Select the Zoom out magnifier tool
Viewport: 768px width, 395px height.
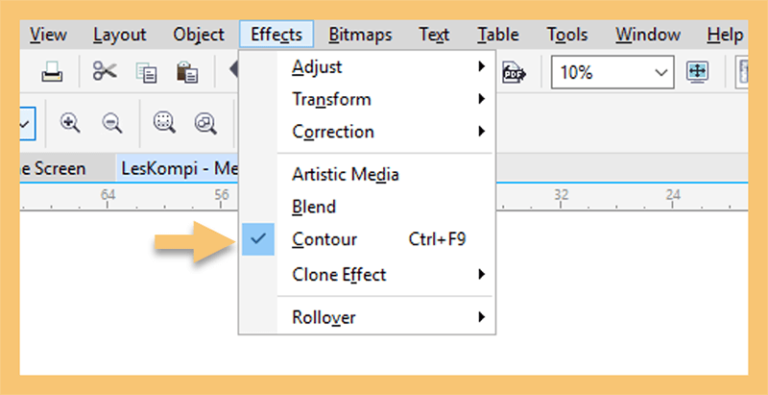[x=112, y=123]
